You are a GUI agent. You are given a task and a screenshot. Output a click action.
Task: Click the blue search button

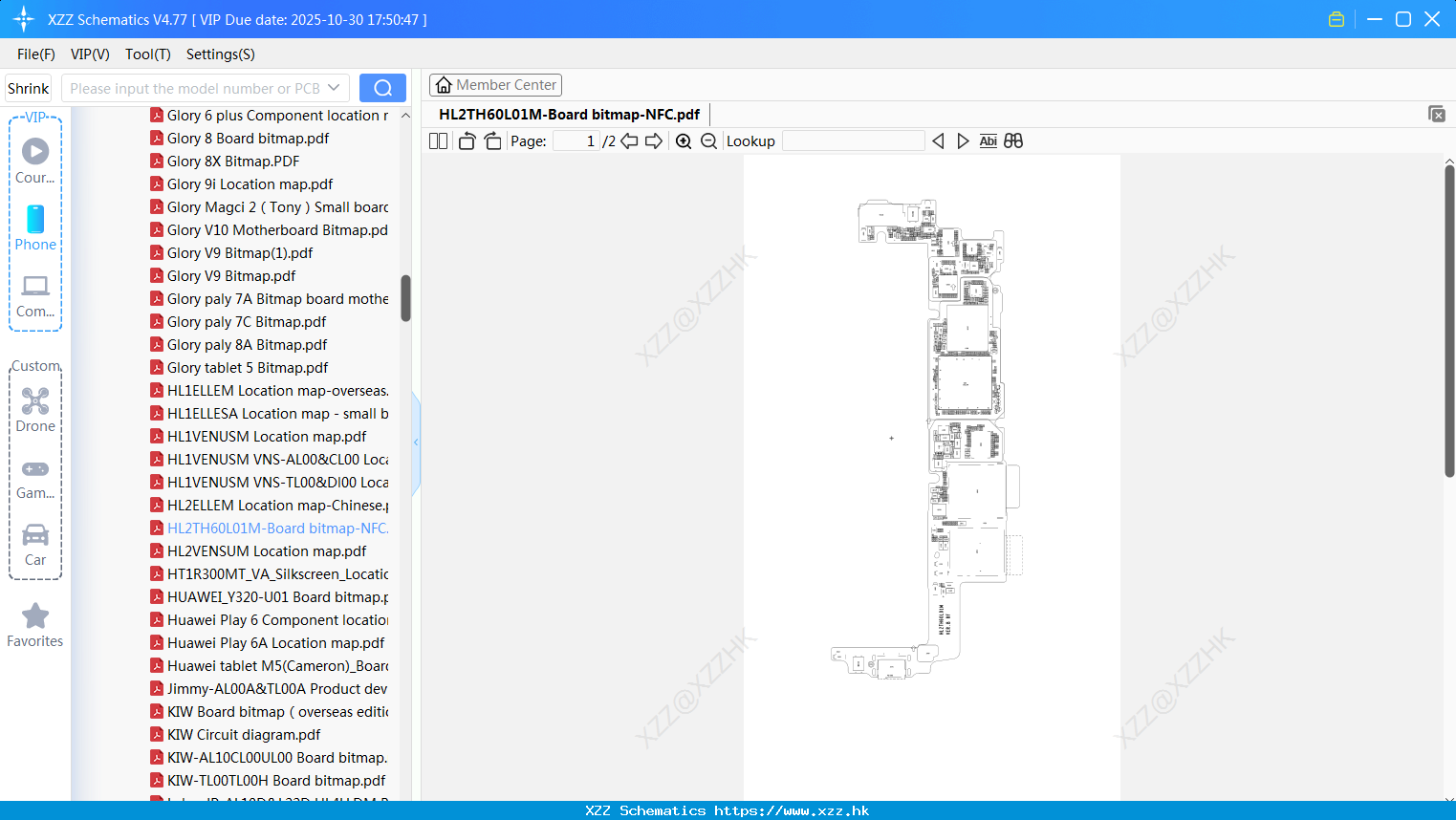(382, 88)
